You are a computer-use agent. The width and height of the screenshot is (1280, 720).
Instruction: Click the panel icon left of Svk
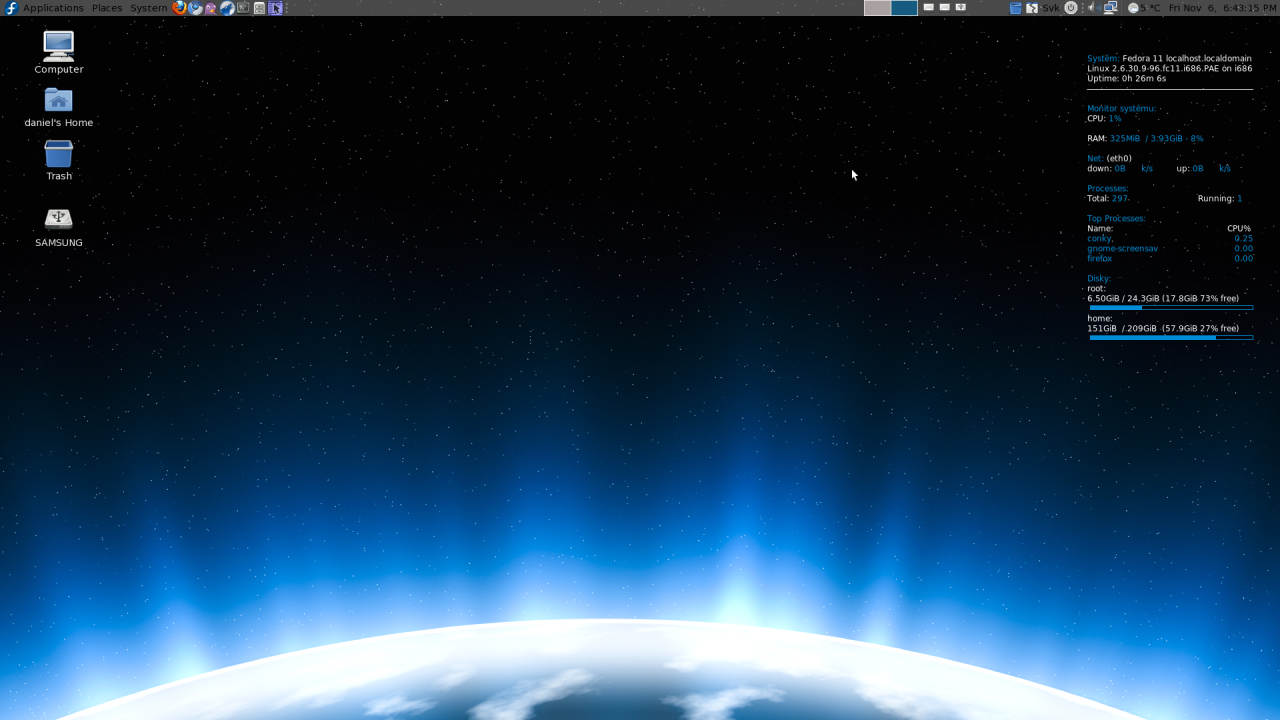(1031, 8)
